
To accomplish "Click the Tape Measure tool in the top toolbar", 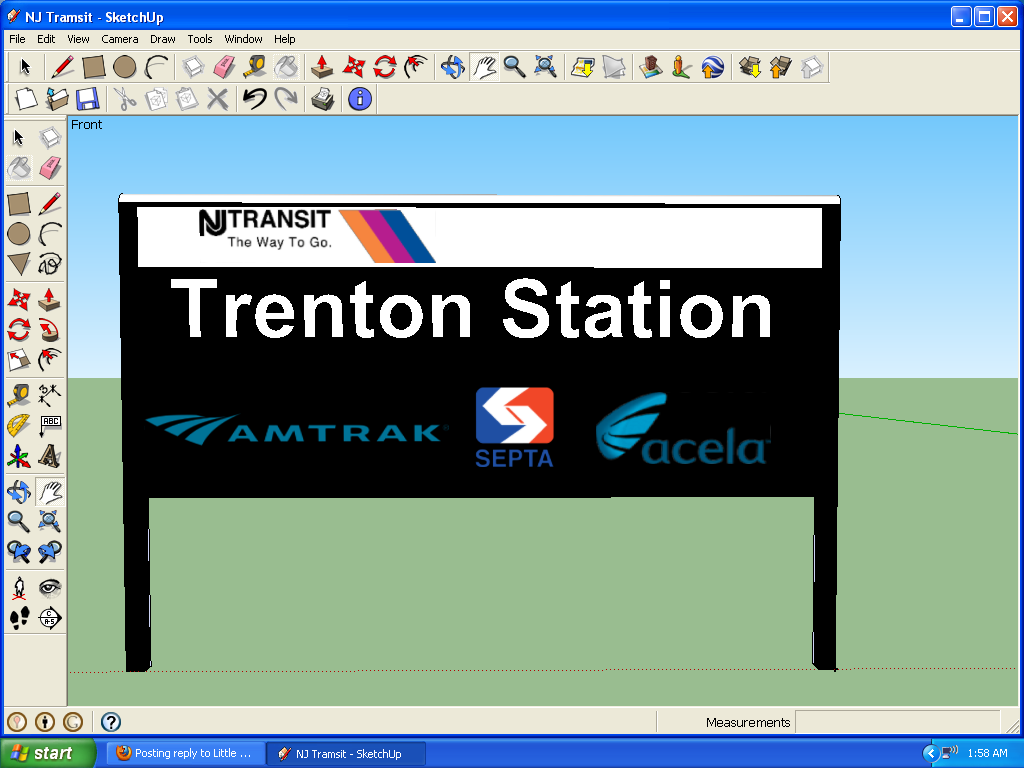I will point(255,67).
